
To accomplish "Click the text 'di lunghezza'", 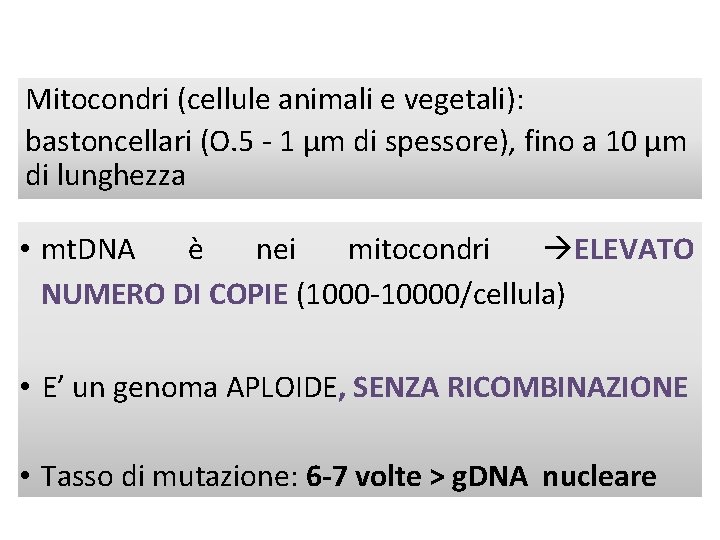I will (x=105, y=176).
